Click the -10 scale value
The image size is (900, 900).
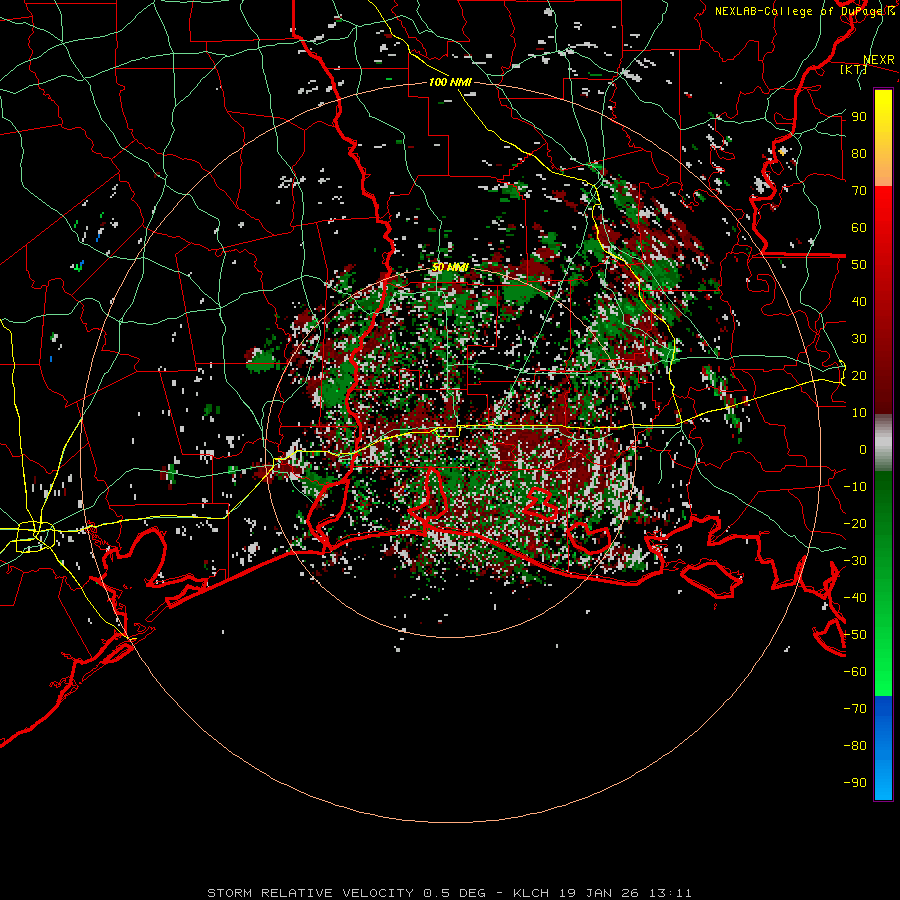click(x=855, y=487)
